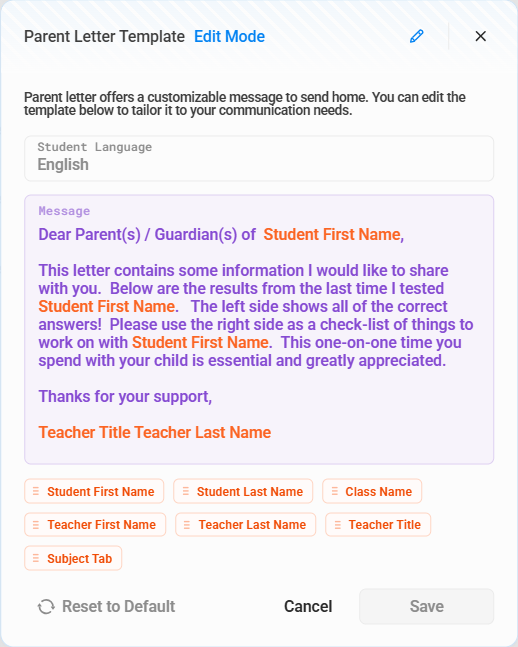Viewport: 518px width, 647px height.
Task: Click drag handle on Teacher Last Name chip
Action: (187, 524)
